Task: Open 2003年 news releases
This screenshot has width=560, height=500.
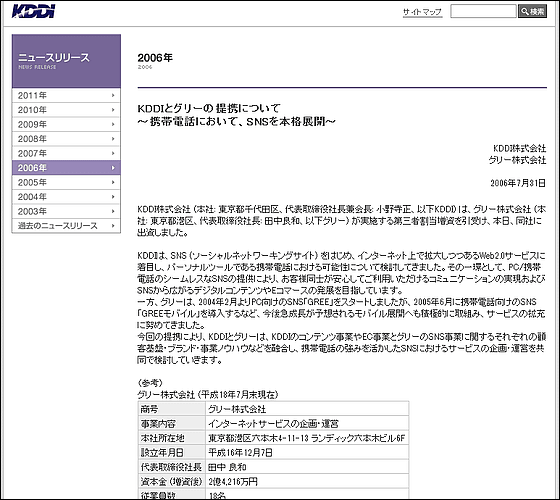Action: [66, 211]
